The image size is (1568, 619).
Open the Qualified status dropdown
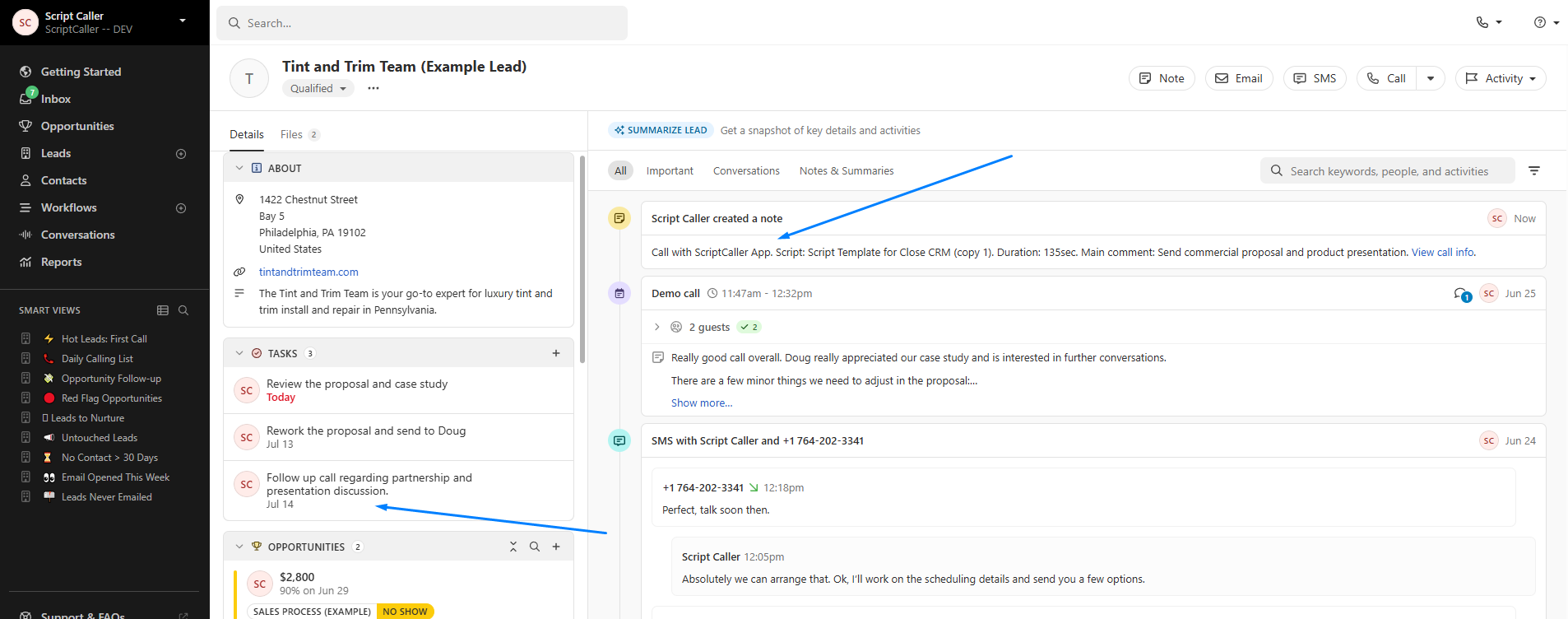pos(318,88)
